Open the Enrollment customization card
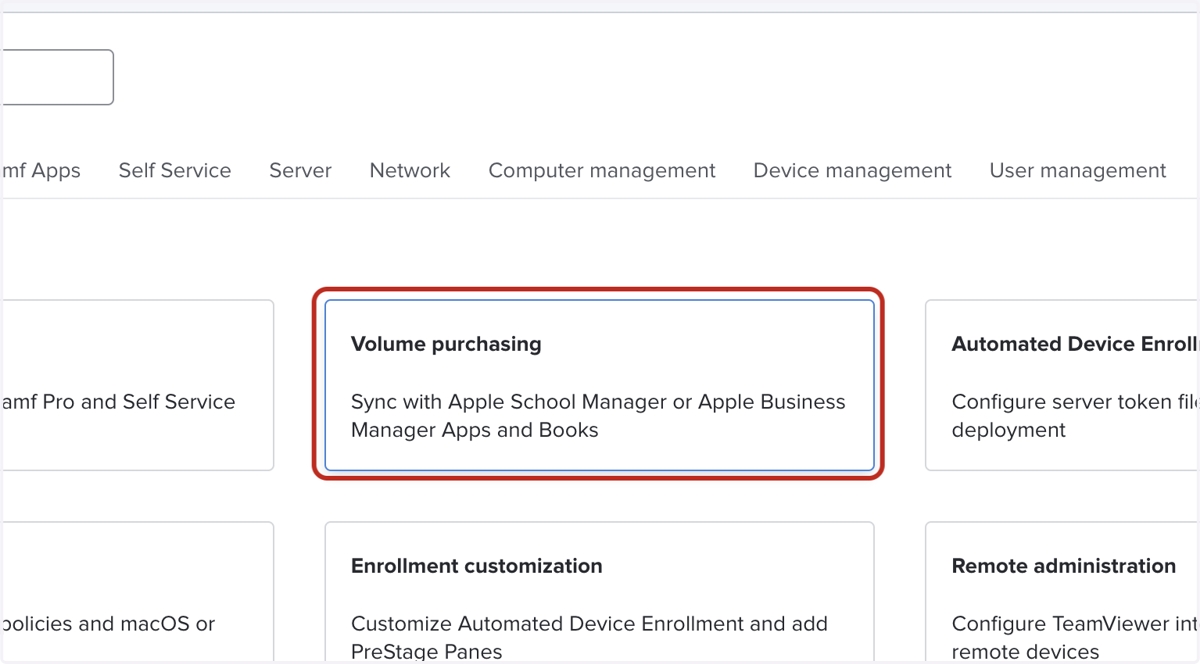1200x664 pixels. [x=599, y=592]
